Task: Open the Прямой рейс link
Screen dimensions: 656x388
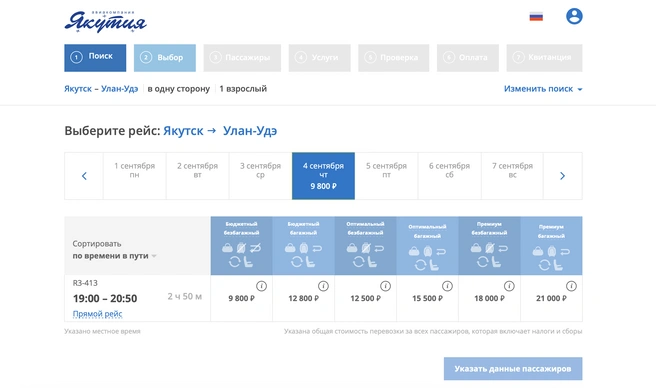Action: (x=97, y=313)
